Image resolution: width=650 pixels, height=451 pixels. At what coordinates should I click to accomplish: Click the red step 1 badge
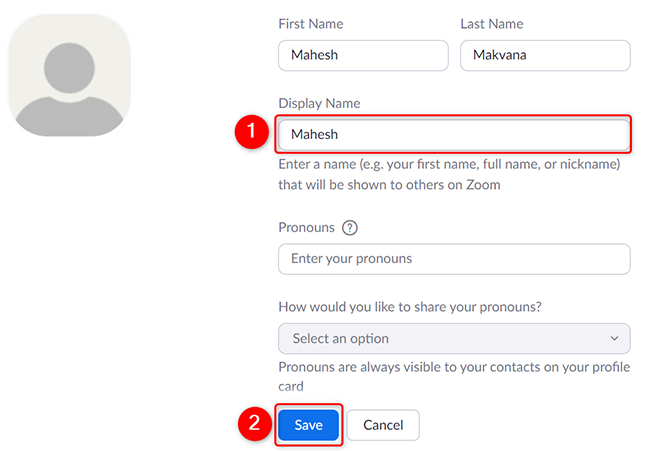click(x=252, y=133)
